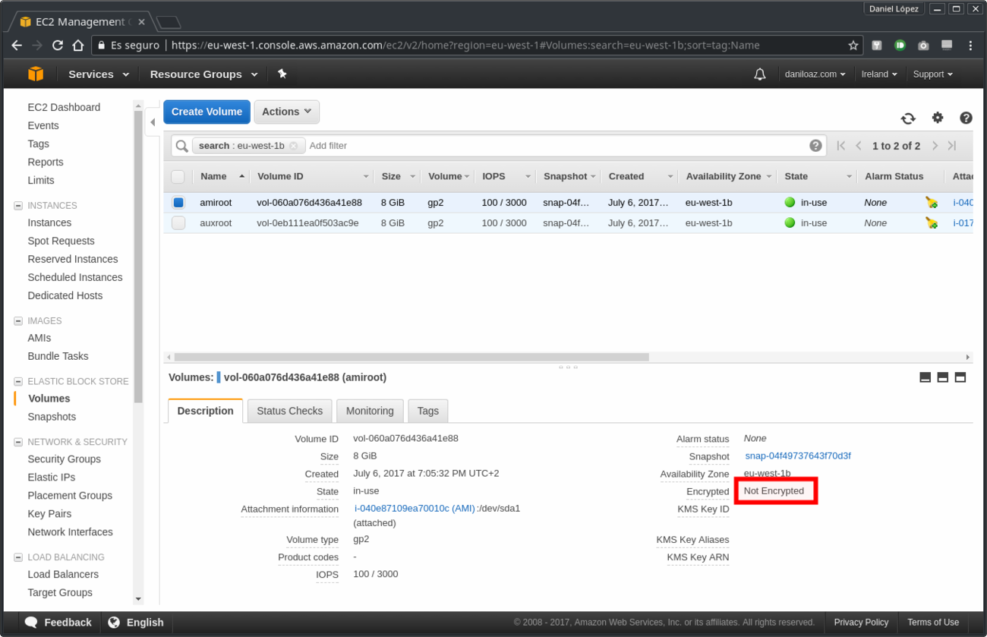Image resolution: width=987 pixels, height=637 pixels.
Task: Click the pin shortcuts icon in navbar
Action: 281,73
